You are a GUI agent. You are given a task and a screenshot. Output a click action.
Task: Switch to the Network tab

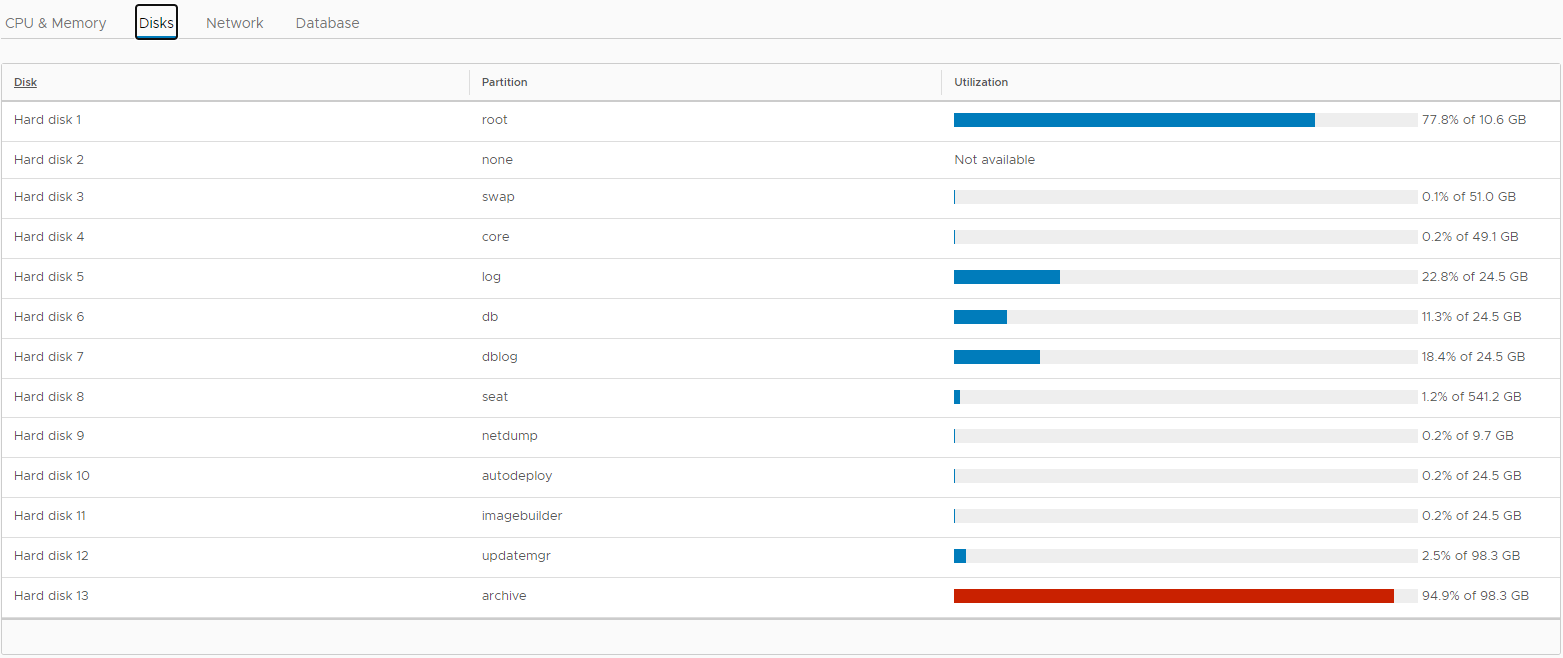click(234, 22)
